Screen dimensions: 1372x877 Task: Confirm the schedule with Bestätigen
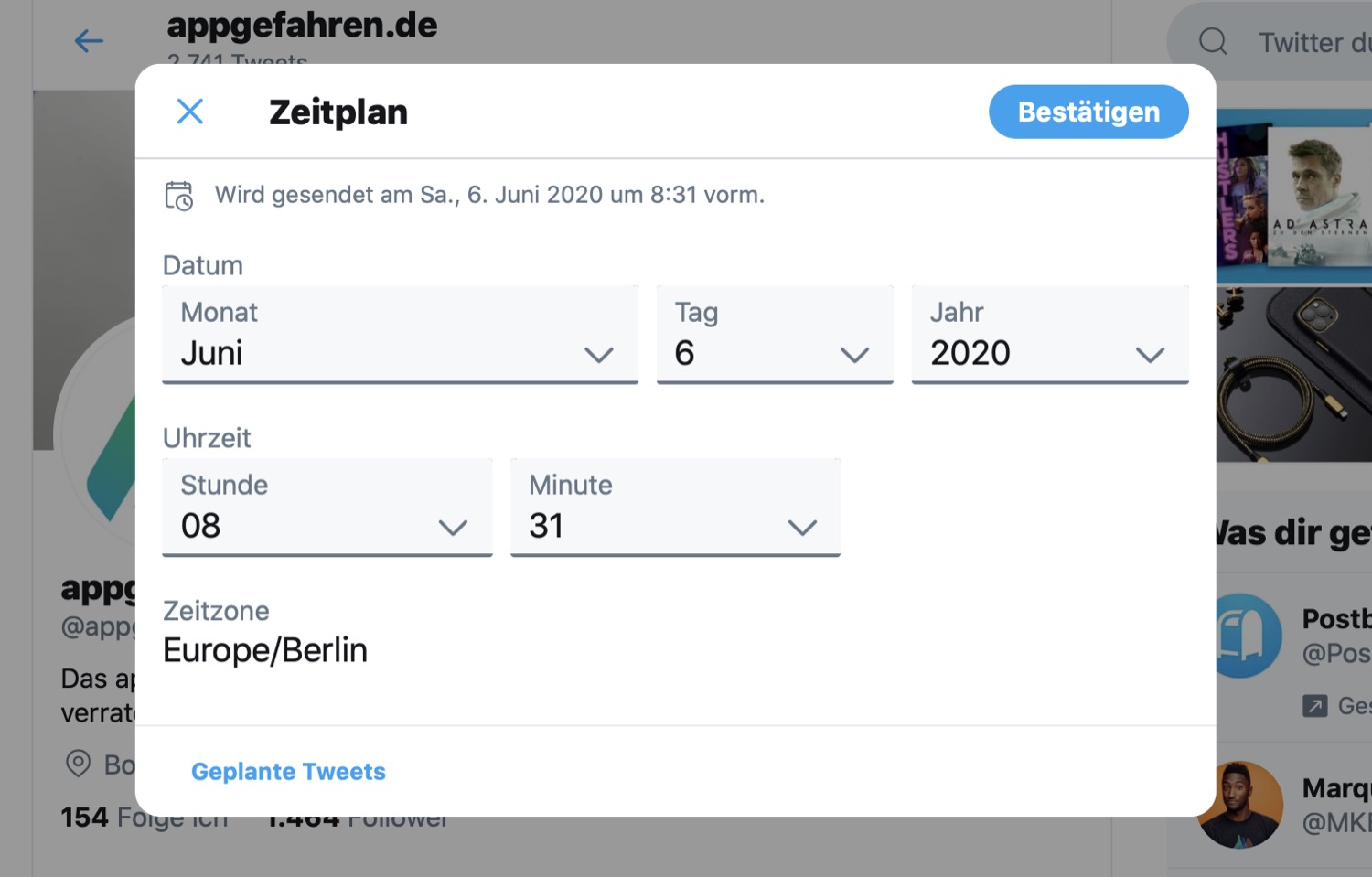click(x=1088, y=112)
